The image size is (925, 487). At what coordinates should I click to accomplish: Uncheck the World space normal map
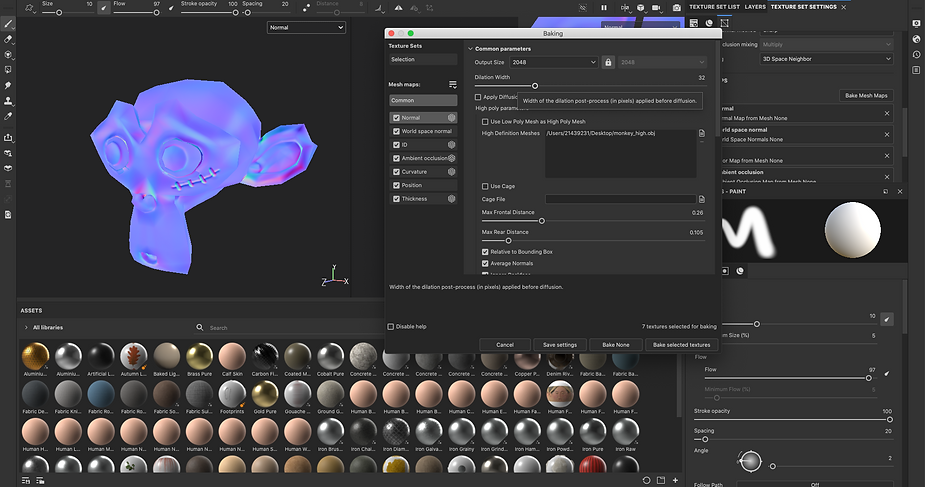[x=396, y=131]
